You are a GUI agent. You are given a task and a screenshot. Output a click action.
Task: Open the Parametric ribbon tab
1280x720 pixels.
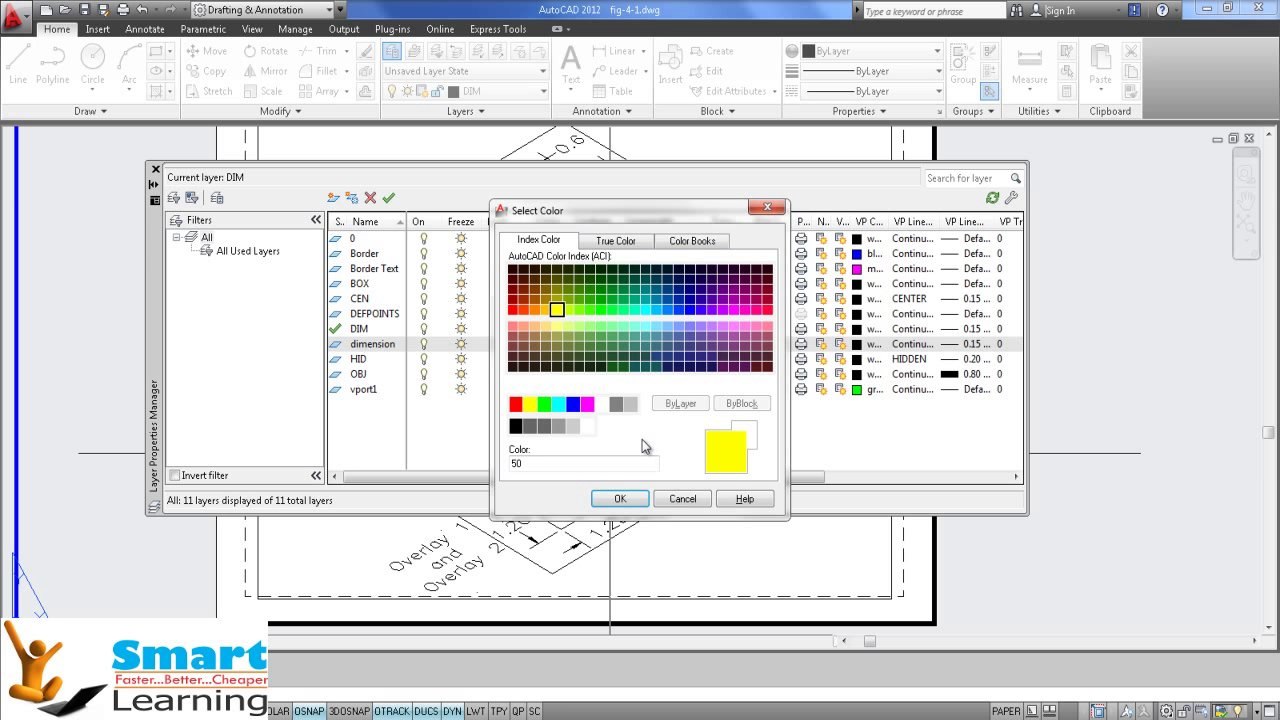click(203, 29)
